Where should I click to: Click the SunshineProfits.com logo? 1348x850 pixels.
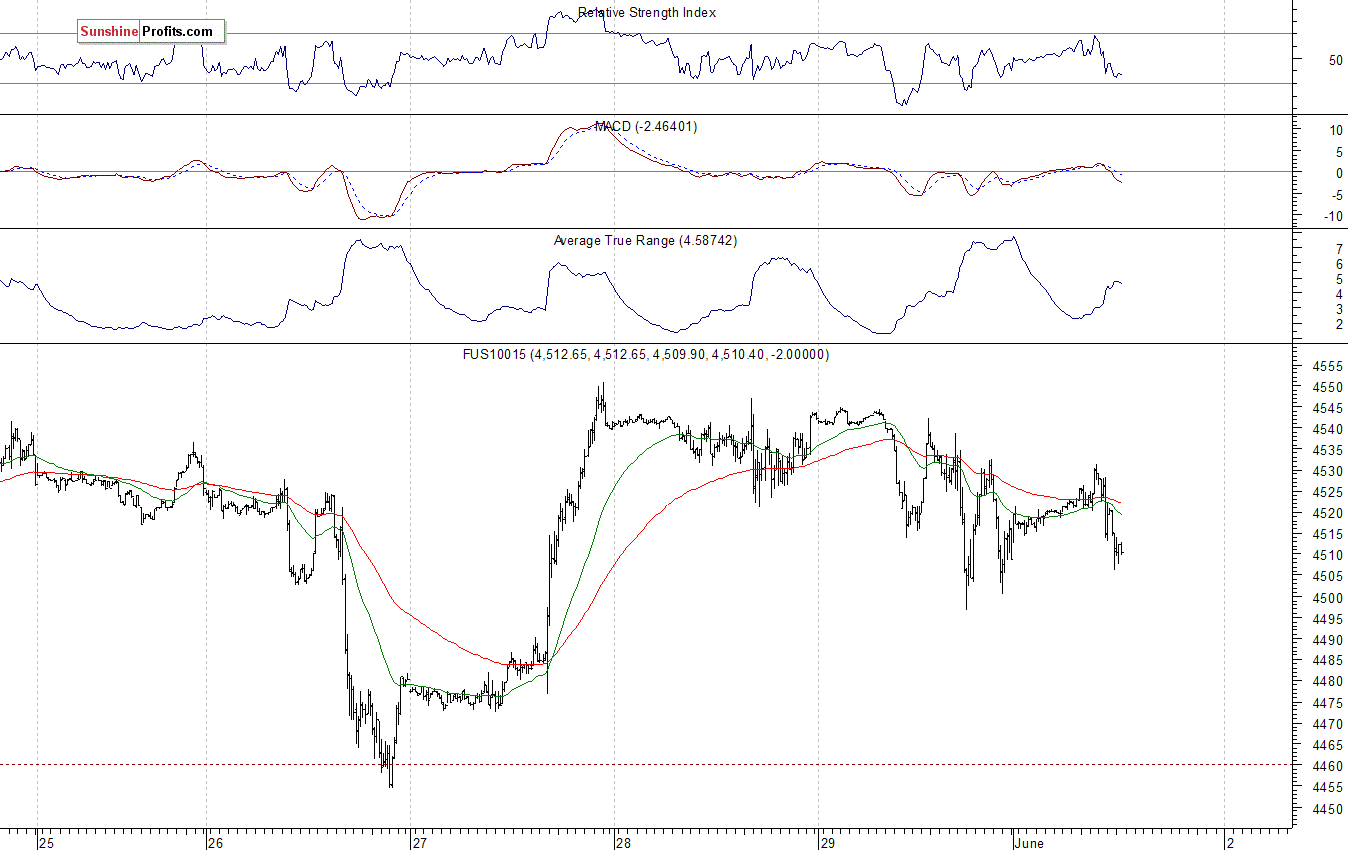pos(151,32)
